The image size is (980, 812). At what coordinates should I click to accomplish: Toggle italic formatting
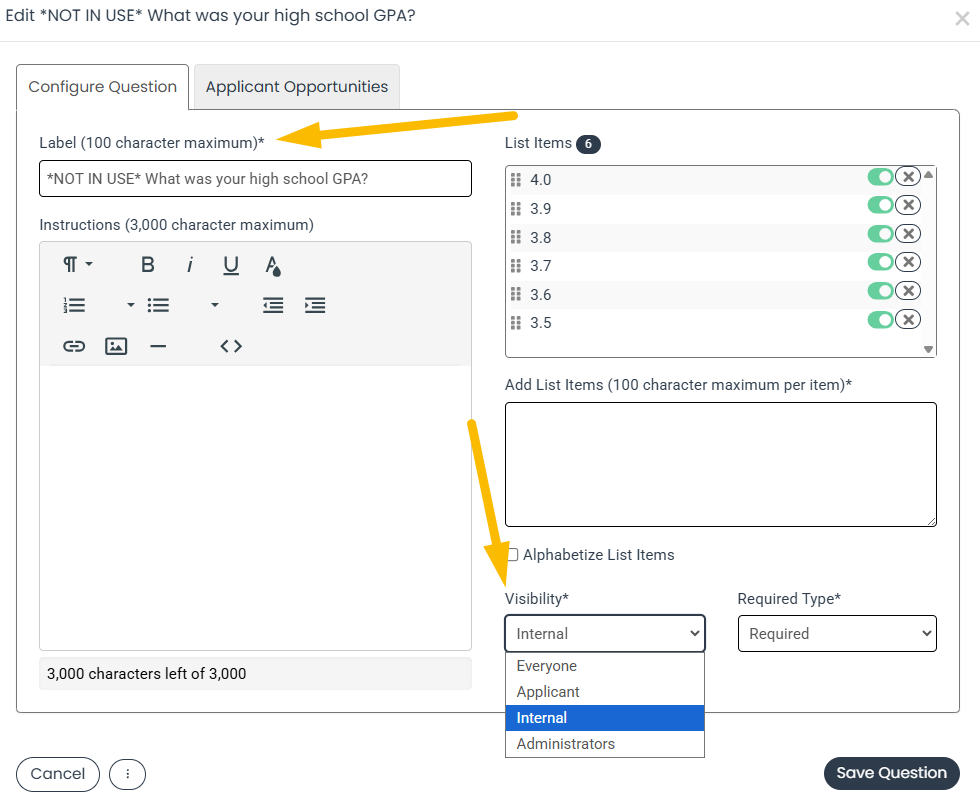click(x=190, y=265)
